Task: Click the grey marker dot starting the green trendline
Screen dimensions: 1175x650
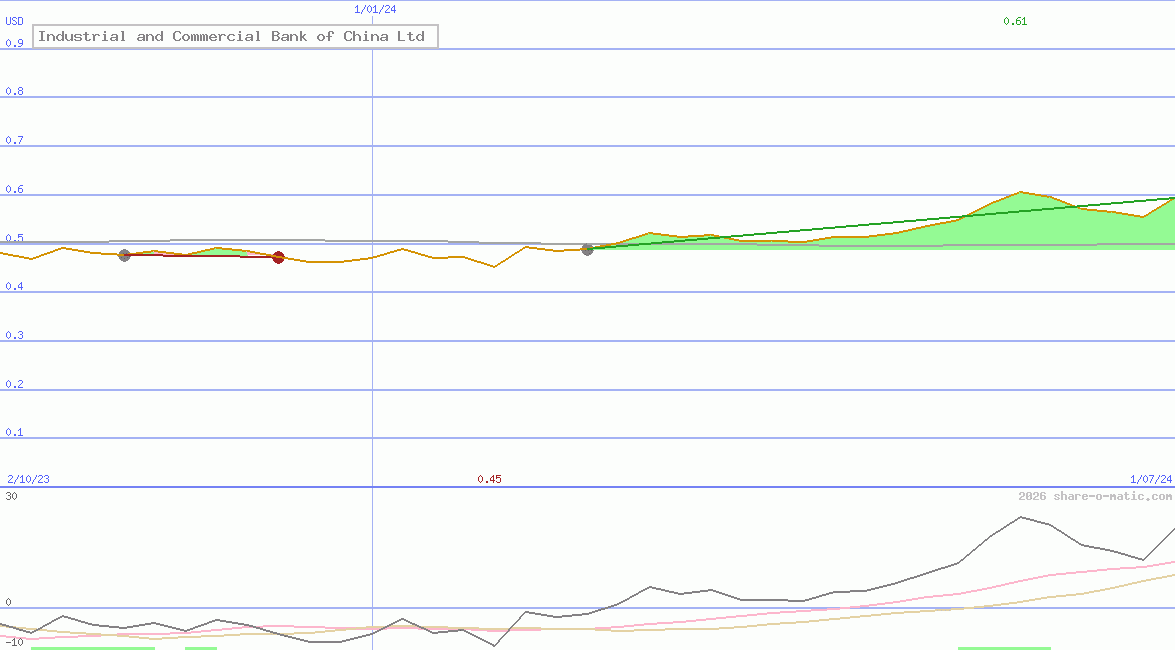Action: pyautogui.click(x=588, y=250)
